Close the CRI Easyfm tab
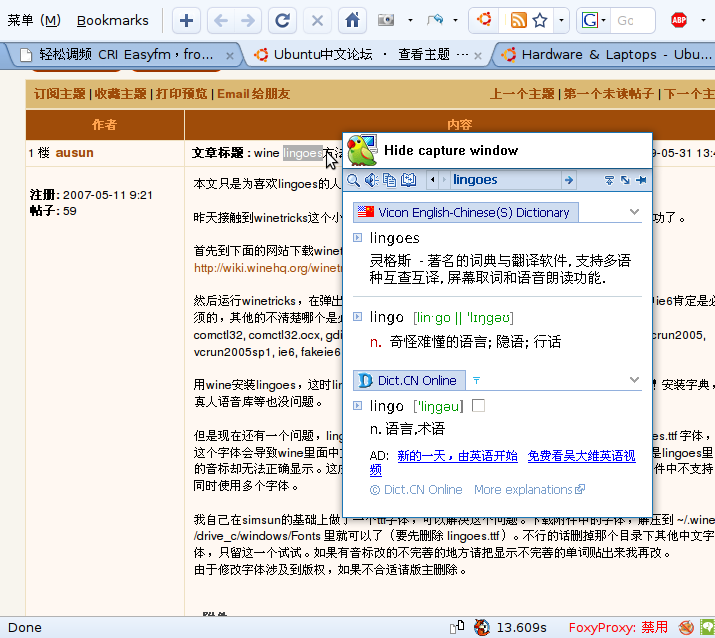Viewport: 715px width, 638px height. (230, 56)
